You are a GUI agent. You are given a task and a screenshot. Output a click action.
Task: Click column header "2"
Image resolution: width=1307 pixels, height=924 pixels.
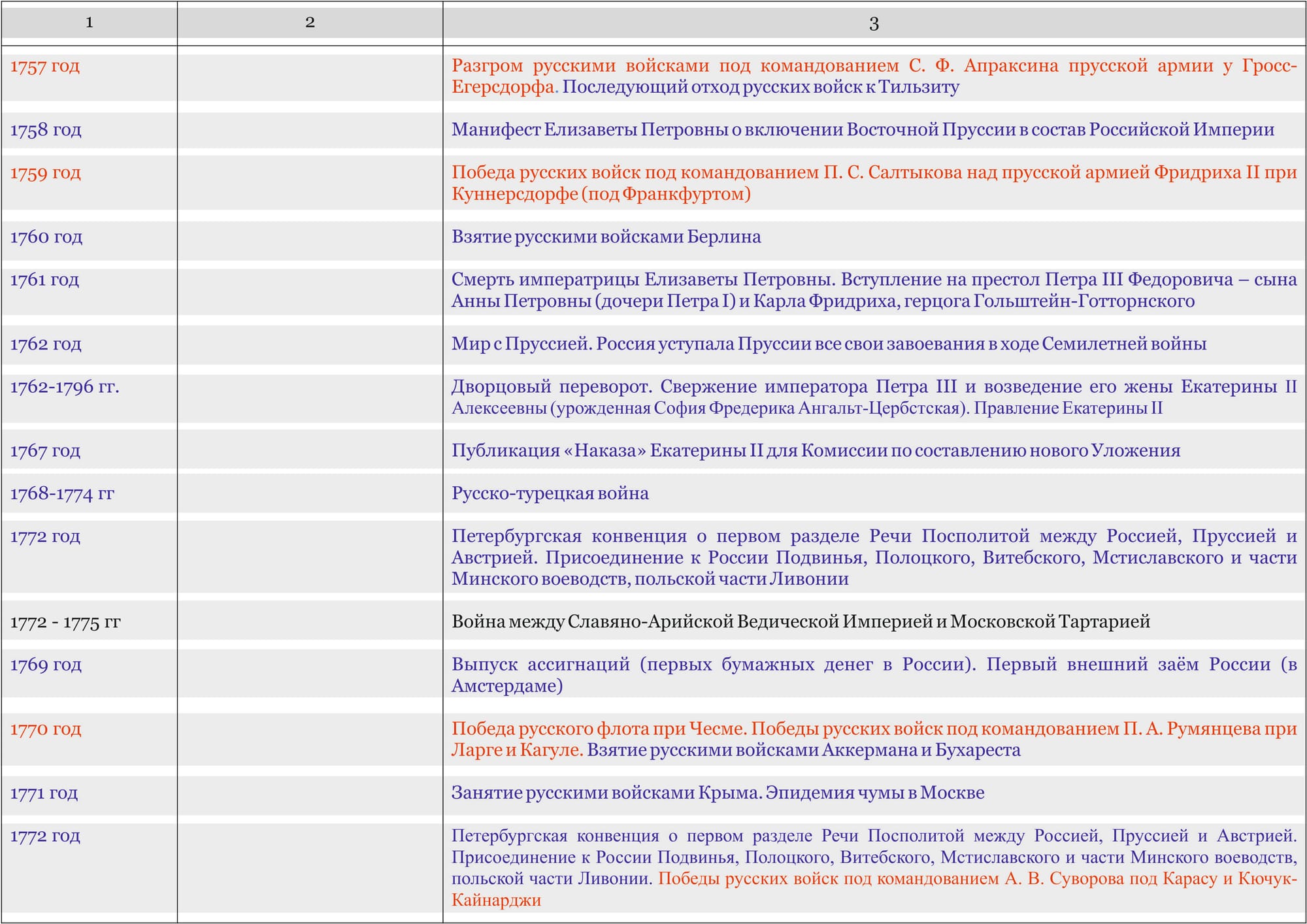coord(310,22)
